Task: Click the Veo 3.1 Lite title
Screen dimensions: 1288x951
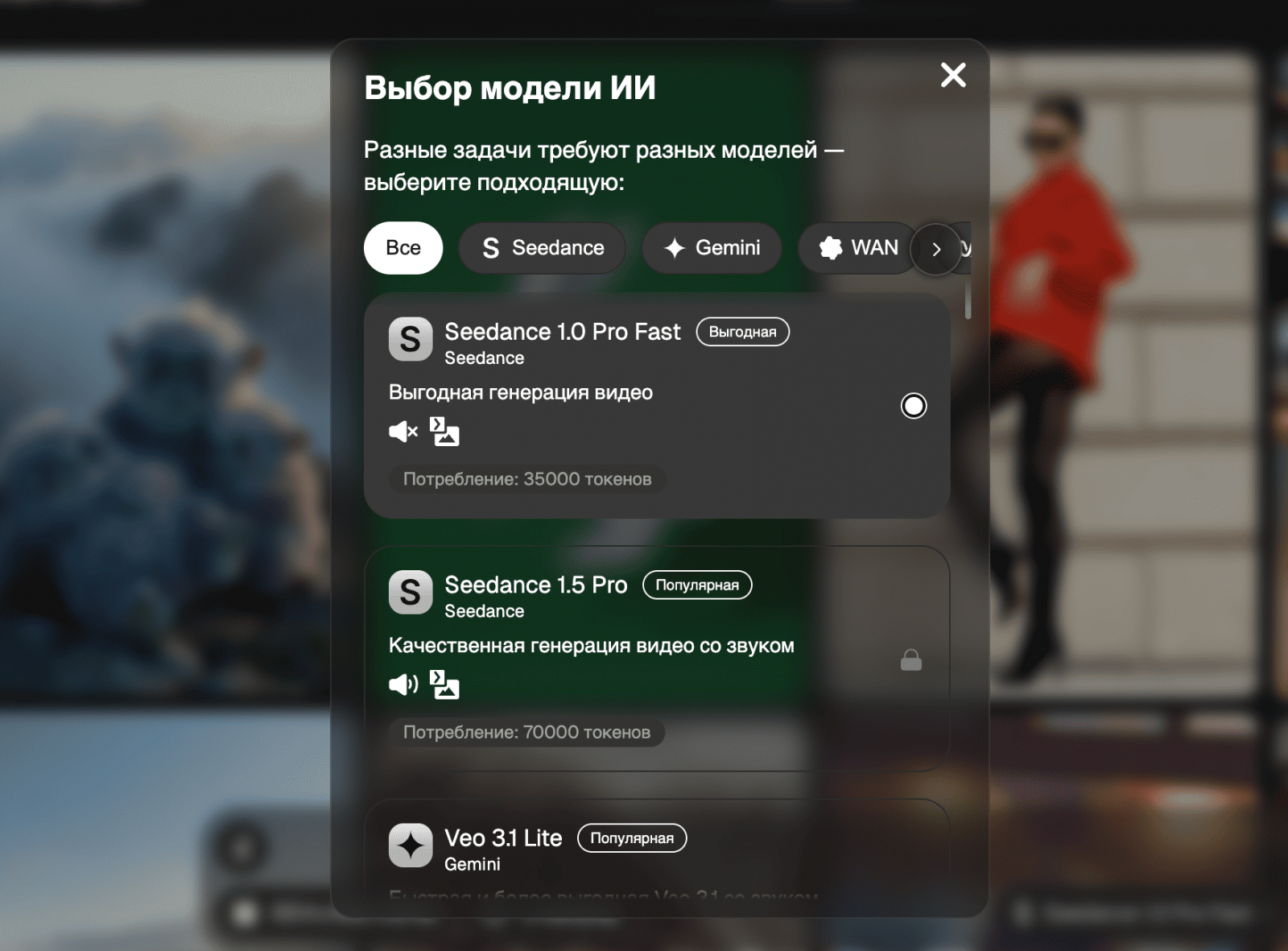Action: tap(503, 838)
